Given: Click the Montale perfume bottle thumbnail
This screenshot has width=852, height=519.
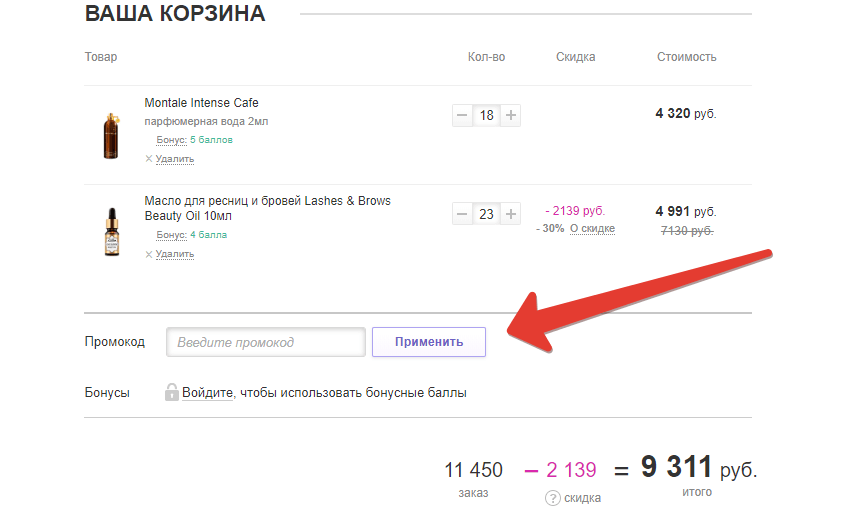Looking at the screenshot, I should coord(110,135).
